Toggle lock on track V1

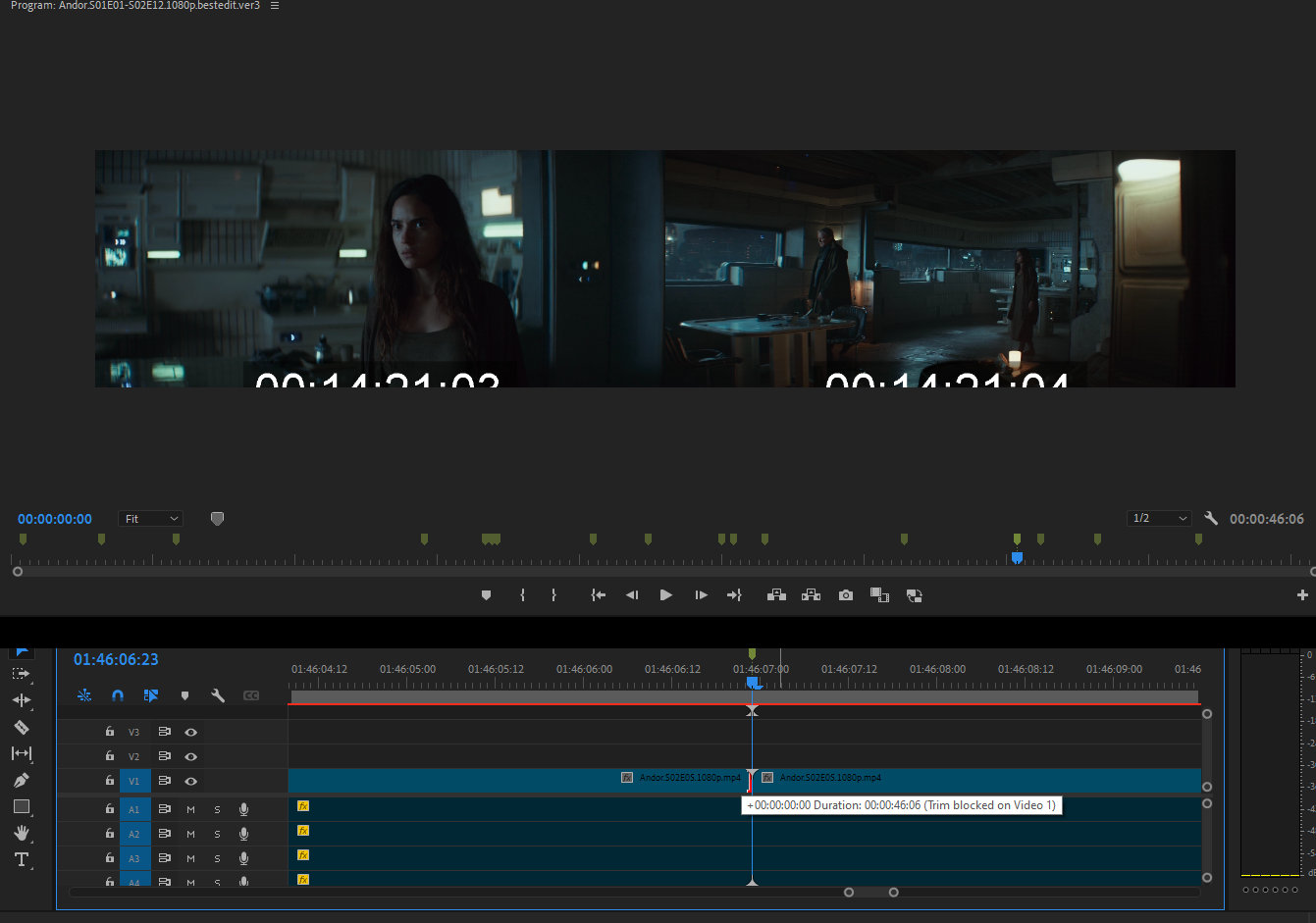tap(110, 781)
